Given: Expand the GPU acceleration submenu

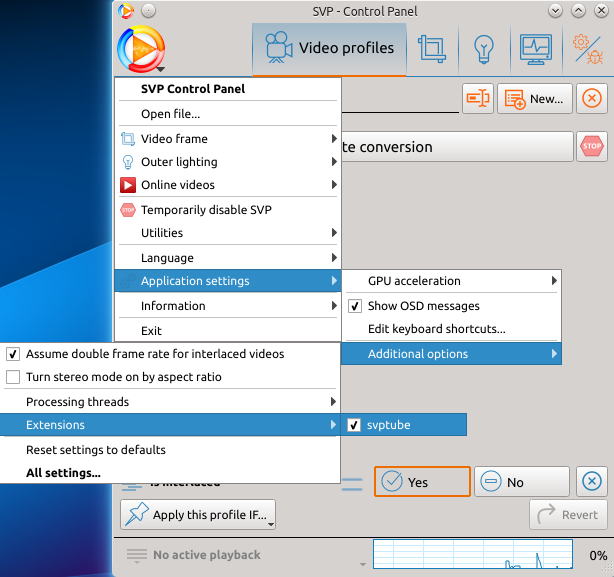Looking at the screenshot, I should 452,282.
